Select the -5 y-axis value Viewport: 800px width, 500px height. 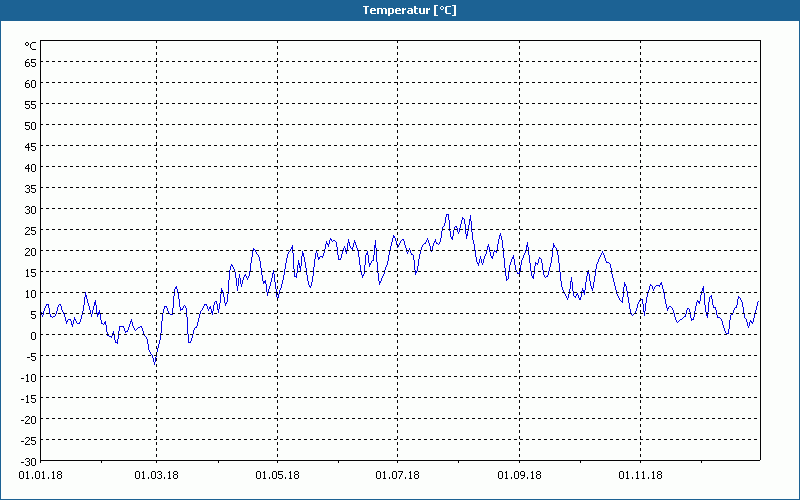32,357
